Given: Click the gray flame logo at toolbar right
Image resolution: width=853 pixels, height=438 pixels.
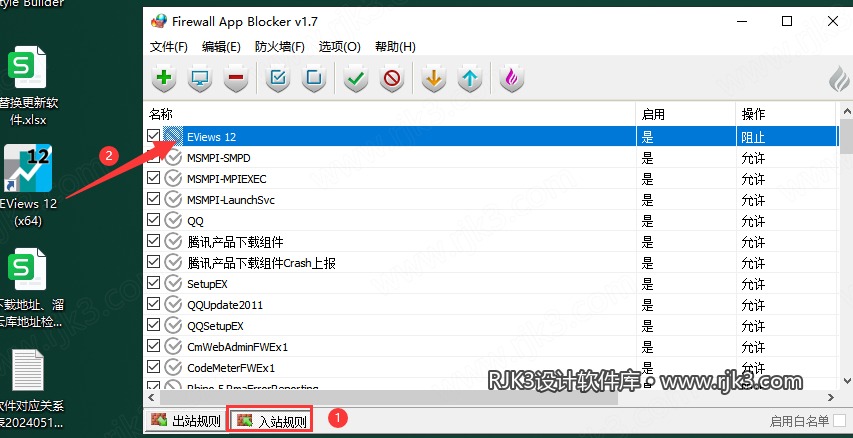Looking at the screenshot, I should (839, 79).
